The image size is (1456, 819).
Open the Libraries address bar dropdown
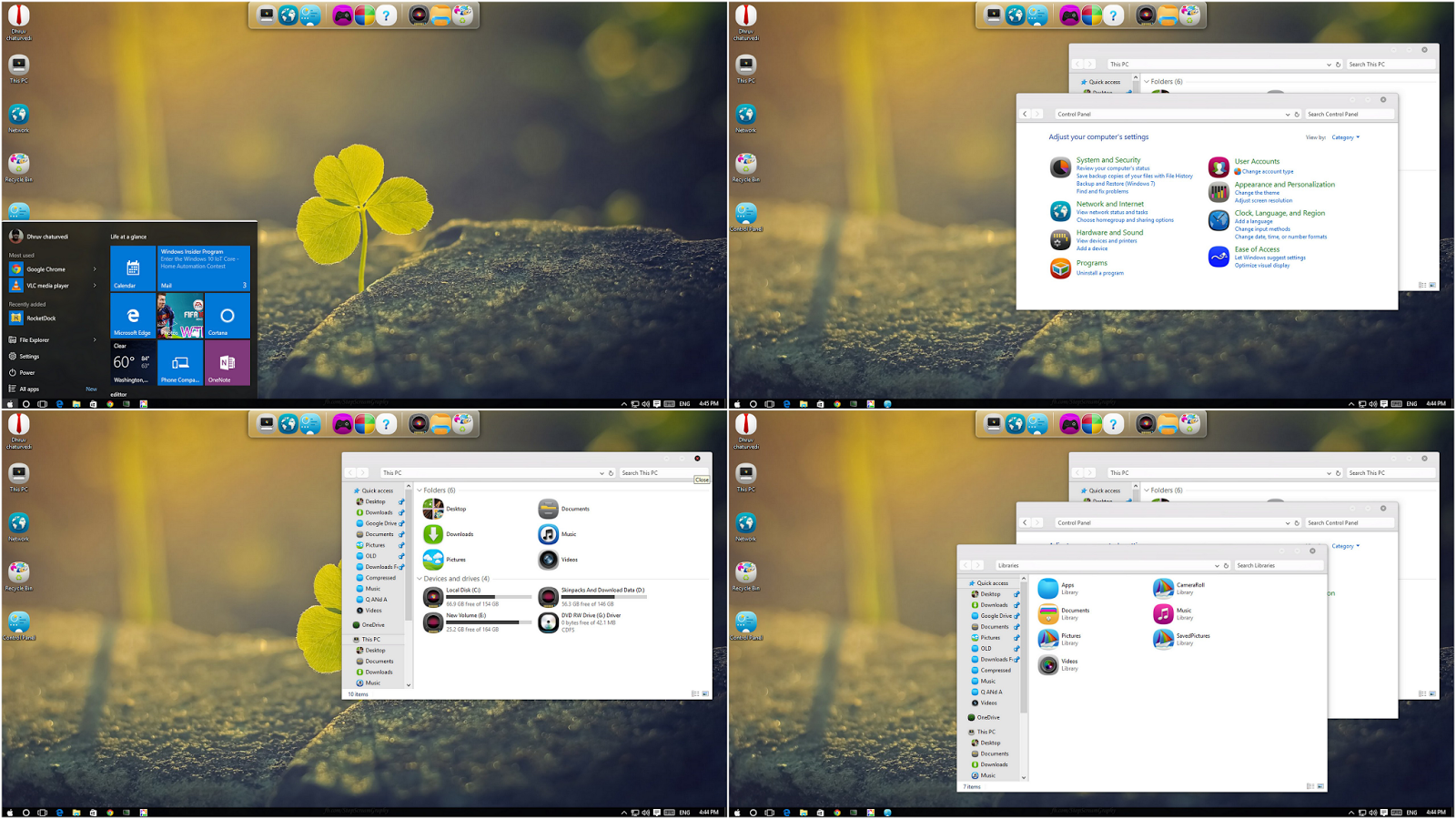coord(1218,565)
